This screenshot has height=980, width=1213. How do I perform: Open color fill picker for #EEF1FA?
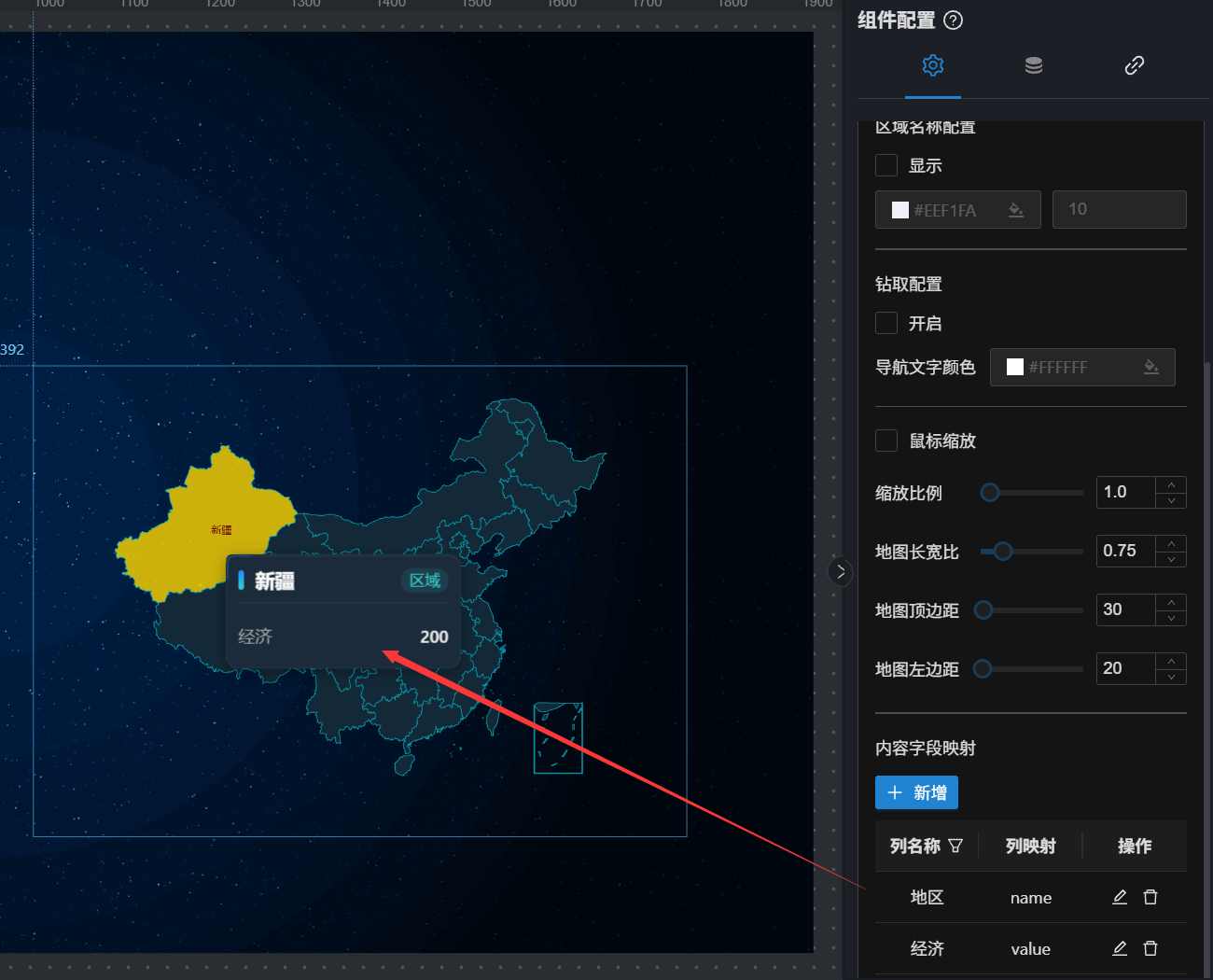pyautogui.click(x=1016, y=210)
